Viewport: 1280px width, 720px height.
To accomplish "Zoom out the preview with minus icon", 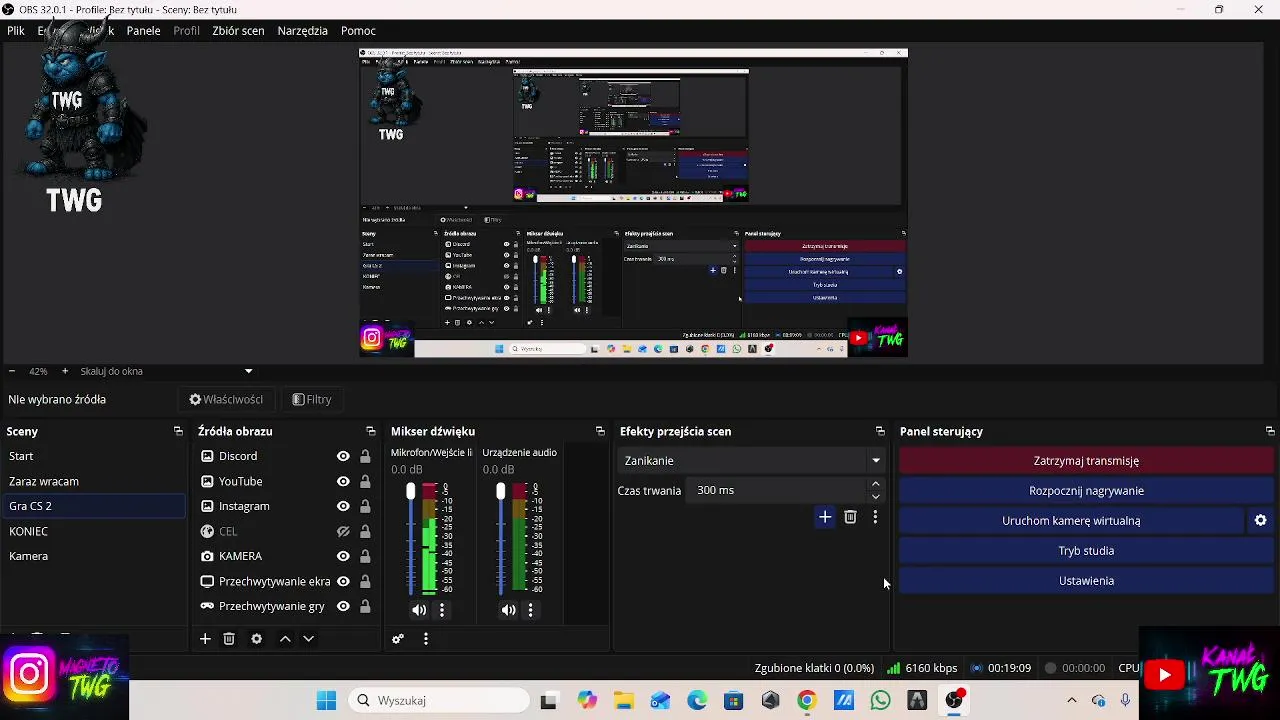I will point(12,371).
